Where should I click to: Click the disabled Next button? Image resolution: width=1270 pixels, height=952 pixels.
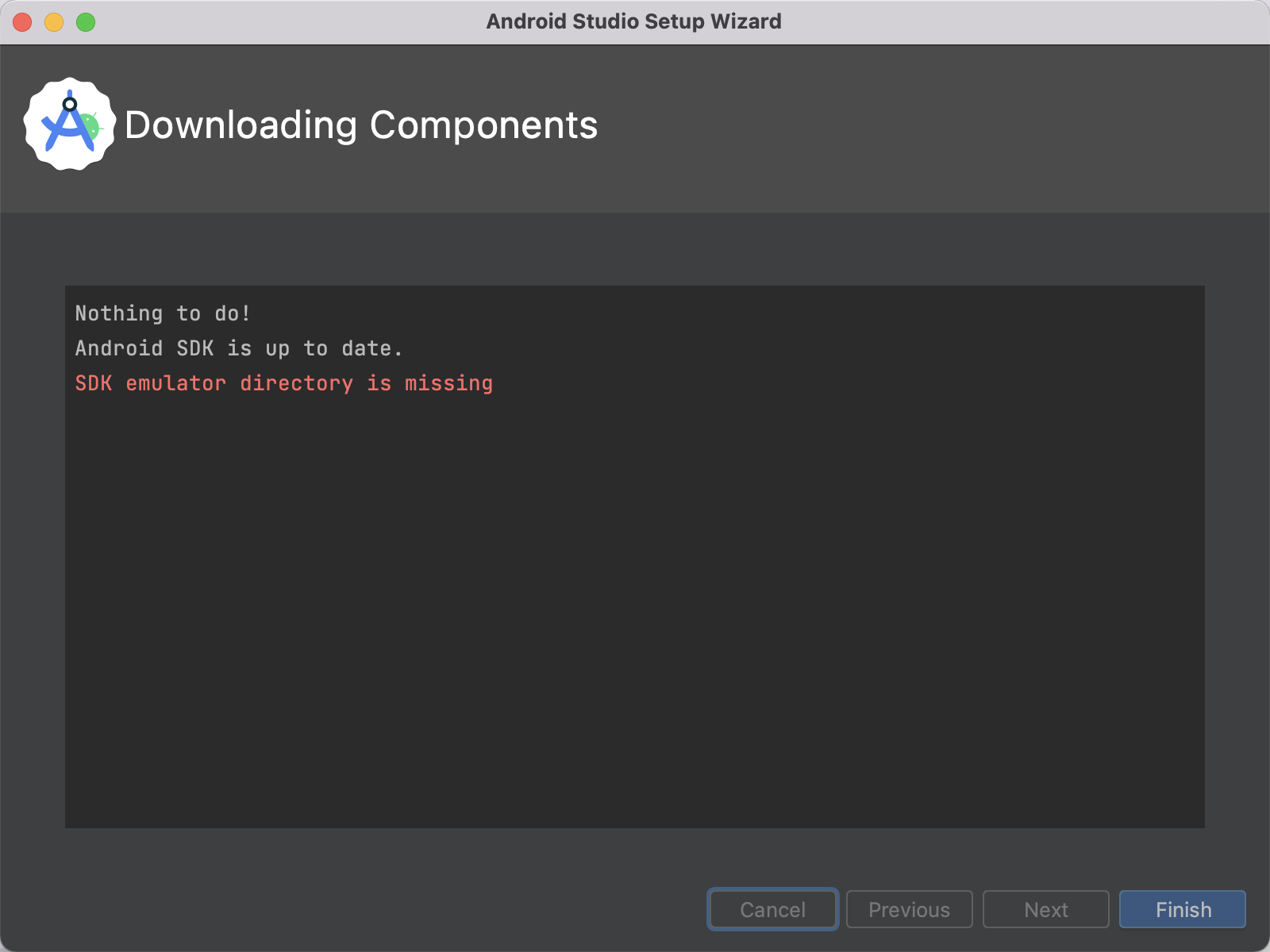tap(1045, 909)
